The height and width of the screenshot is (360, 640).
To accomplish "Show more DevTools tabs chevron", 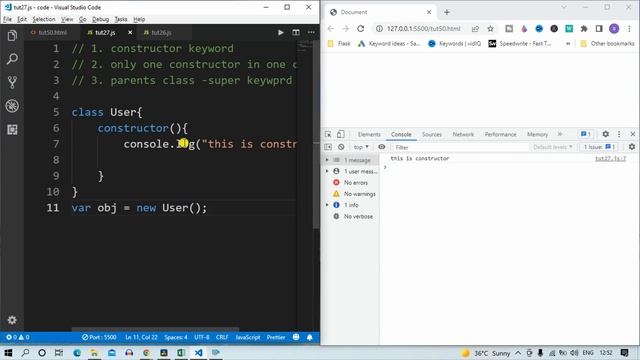I will click(x=560, y=134).
